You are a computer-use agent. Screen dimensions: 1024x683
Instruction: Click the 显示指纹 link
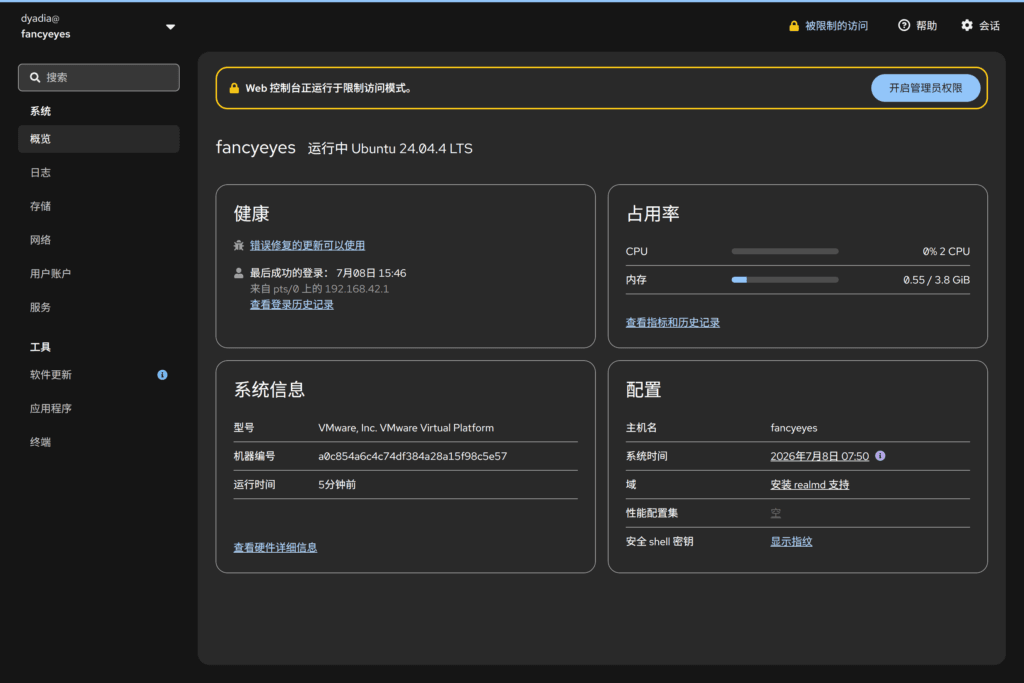(791, 542)
